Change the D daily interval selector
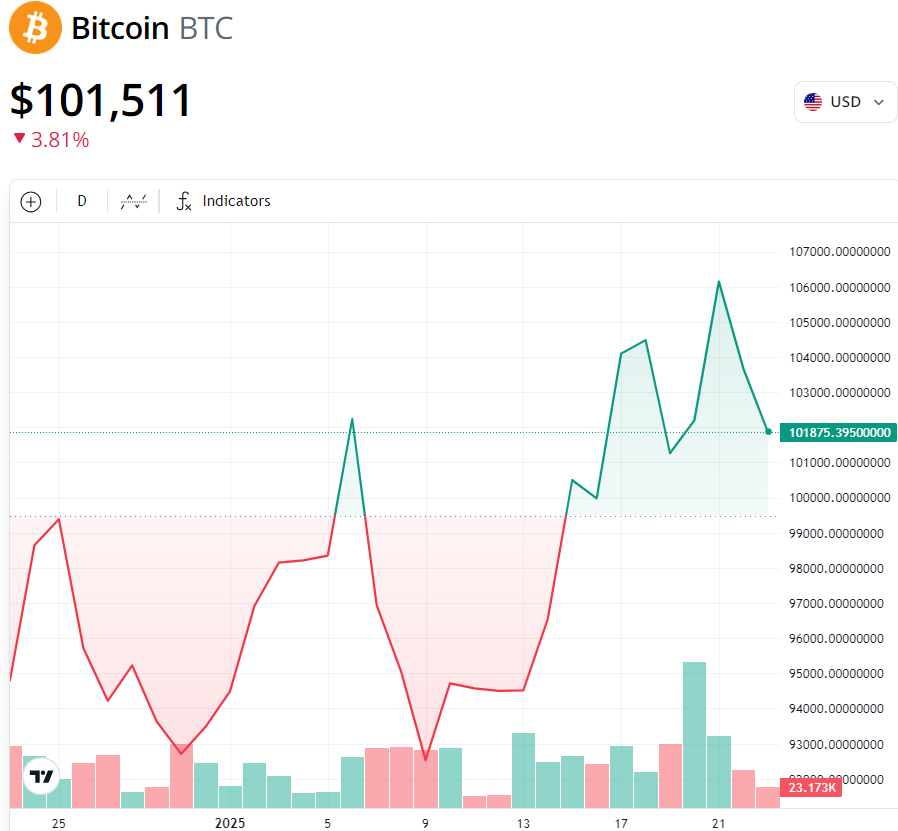The height and width of the screenshot is (831, 898). tap(82, 201)
